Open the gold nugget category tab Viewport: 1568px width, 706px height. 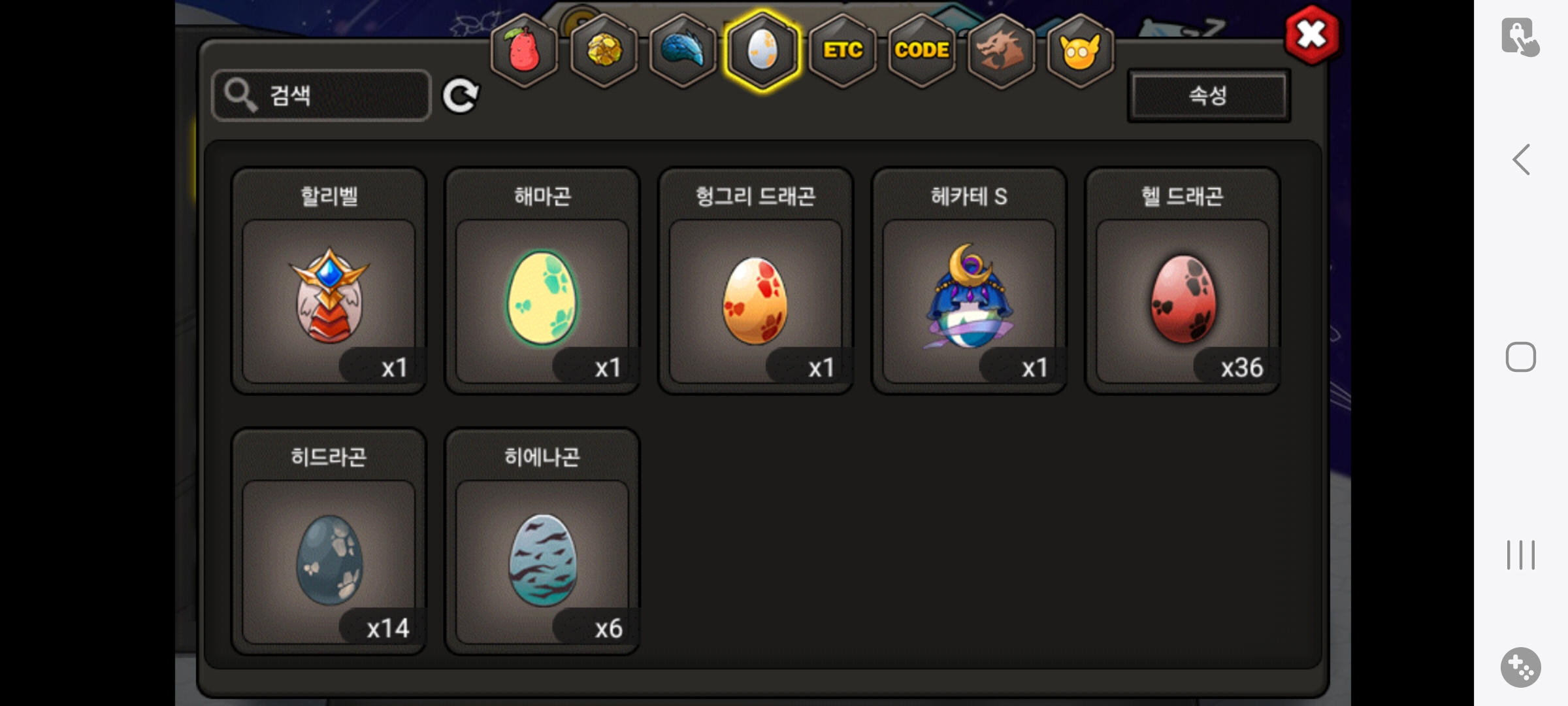tap(604, 50)
